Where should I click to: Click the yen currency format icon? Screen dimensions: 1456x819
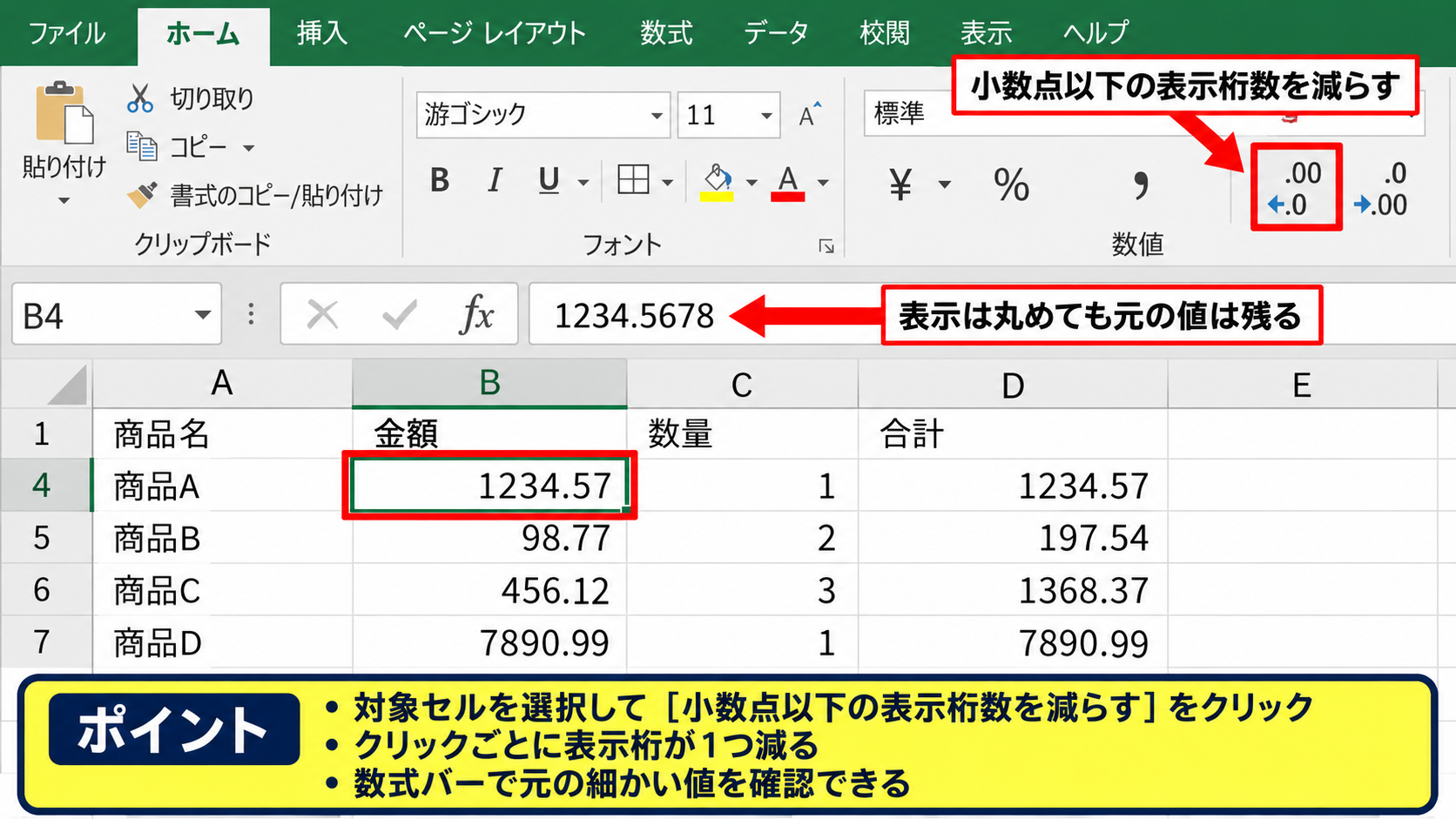900,185
